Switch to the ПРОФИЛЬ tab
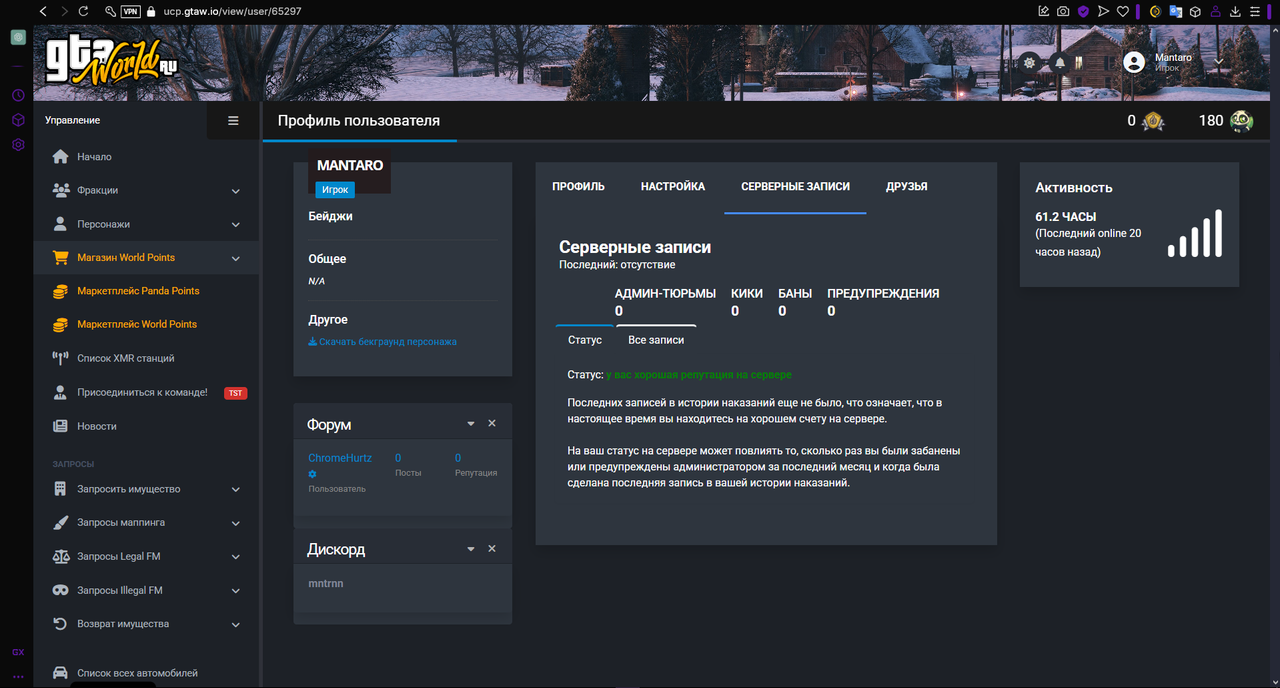The image size is (1280, 688). point(579,187)
